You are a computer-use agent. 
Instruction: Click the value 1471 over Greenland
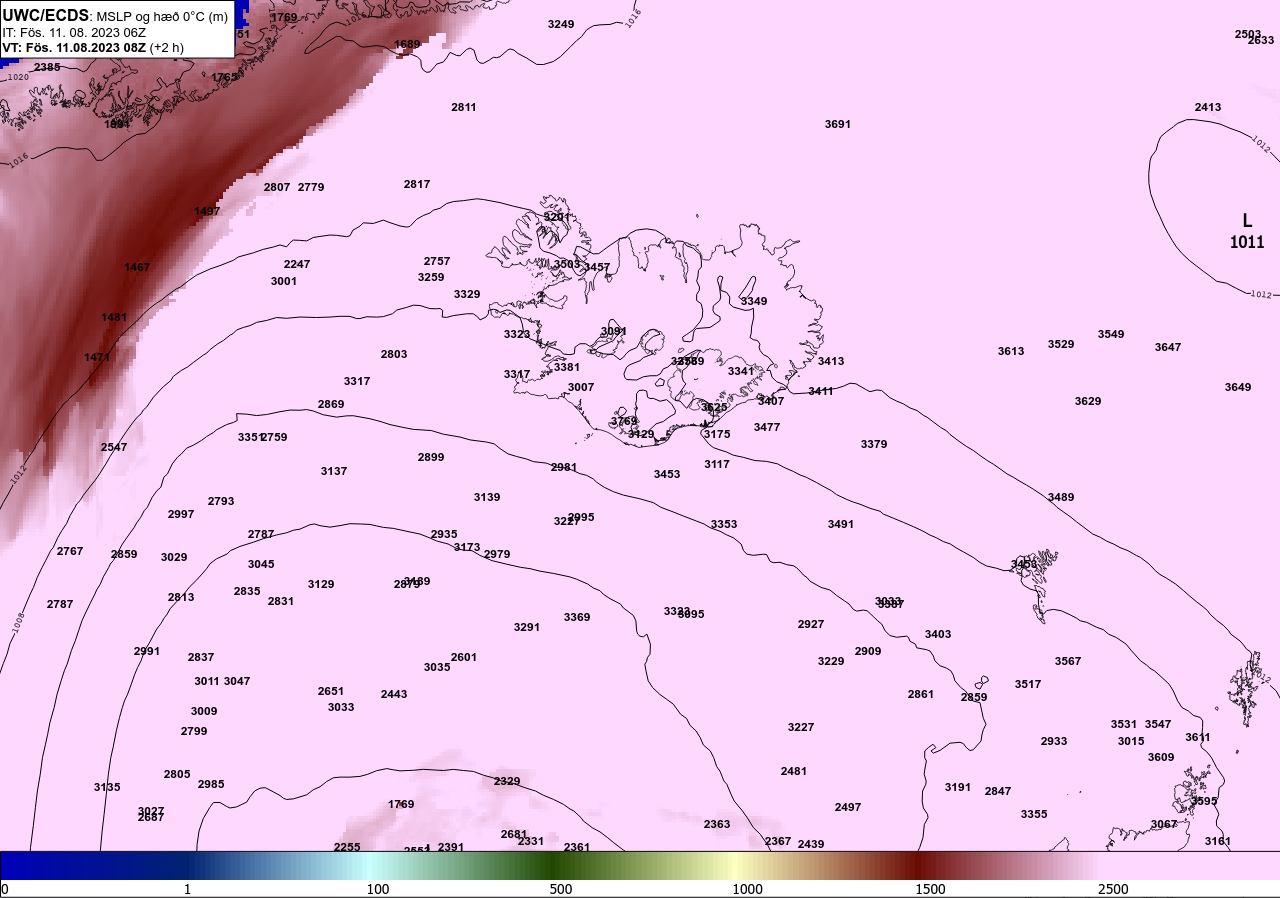click(97, 357)
